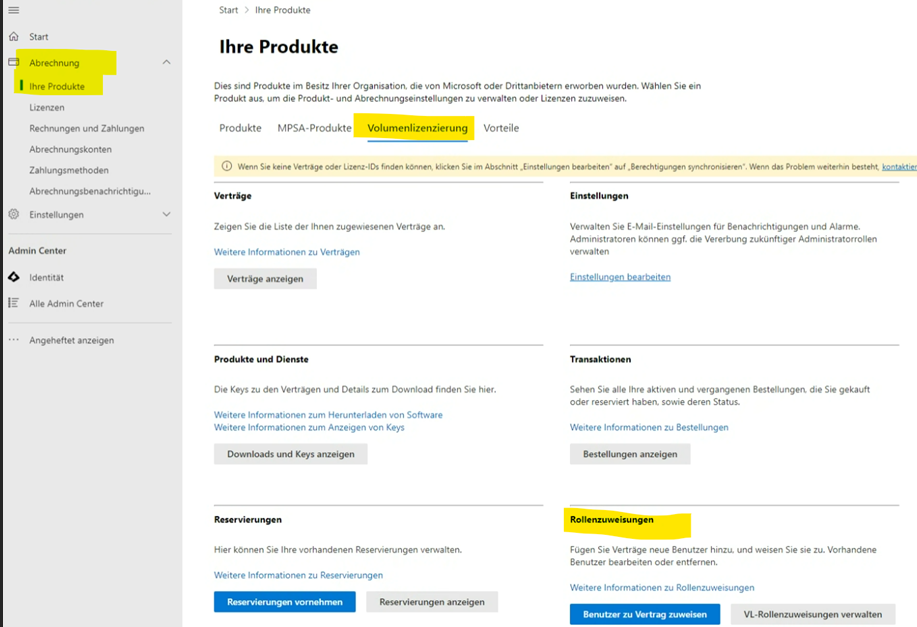Click the ellipsis next to Angeheftet anzeigen
The width and height of the screenshot is (917, 627).
[14, 340]
